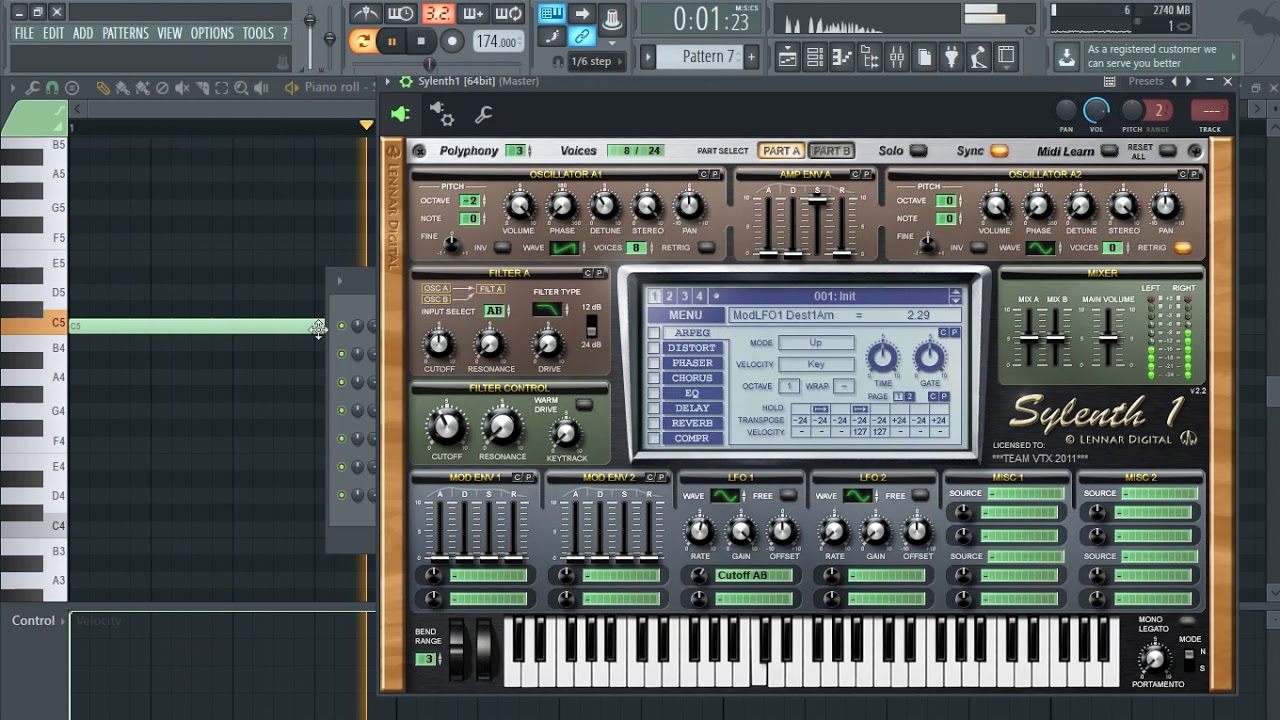The image size is (1280, 720).
Task: Select the piano roll draw pencil tool
Action: pos(102,88)
